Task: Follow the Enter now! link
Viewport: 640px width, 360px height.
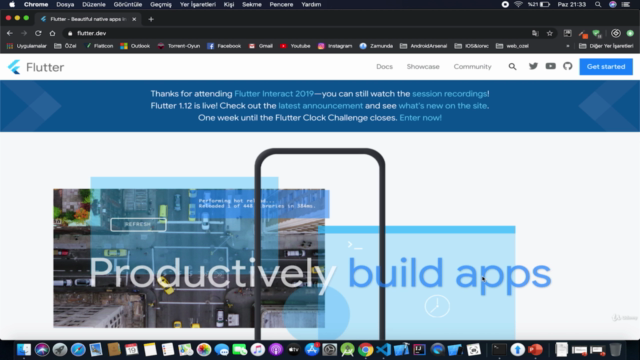Action: (x=420, y=118)
